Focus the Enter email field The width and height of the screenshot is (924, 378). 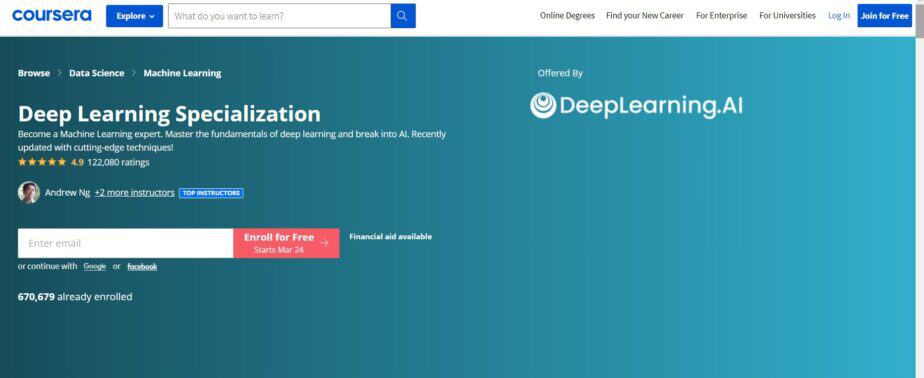pos(126,243)
